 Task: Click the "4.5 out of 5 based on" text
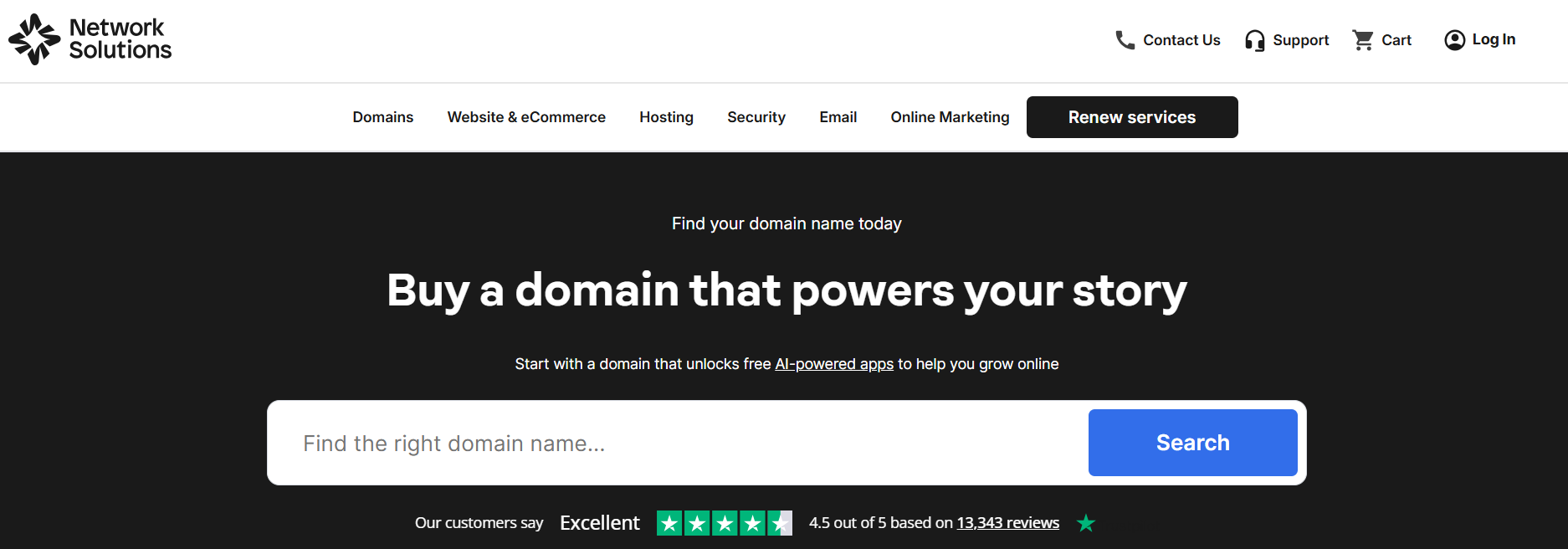tap(881, 523)
